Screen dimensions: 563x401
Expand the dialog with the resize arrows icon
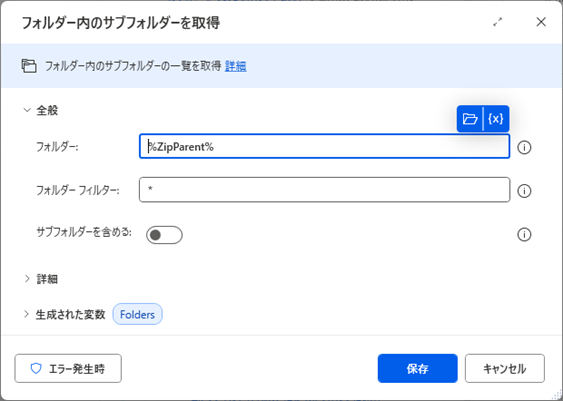pyautogui.click(x=498, y=22)
